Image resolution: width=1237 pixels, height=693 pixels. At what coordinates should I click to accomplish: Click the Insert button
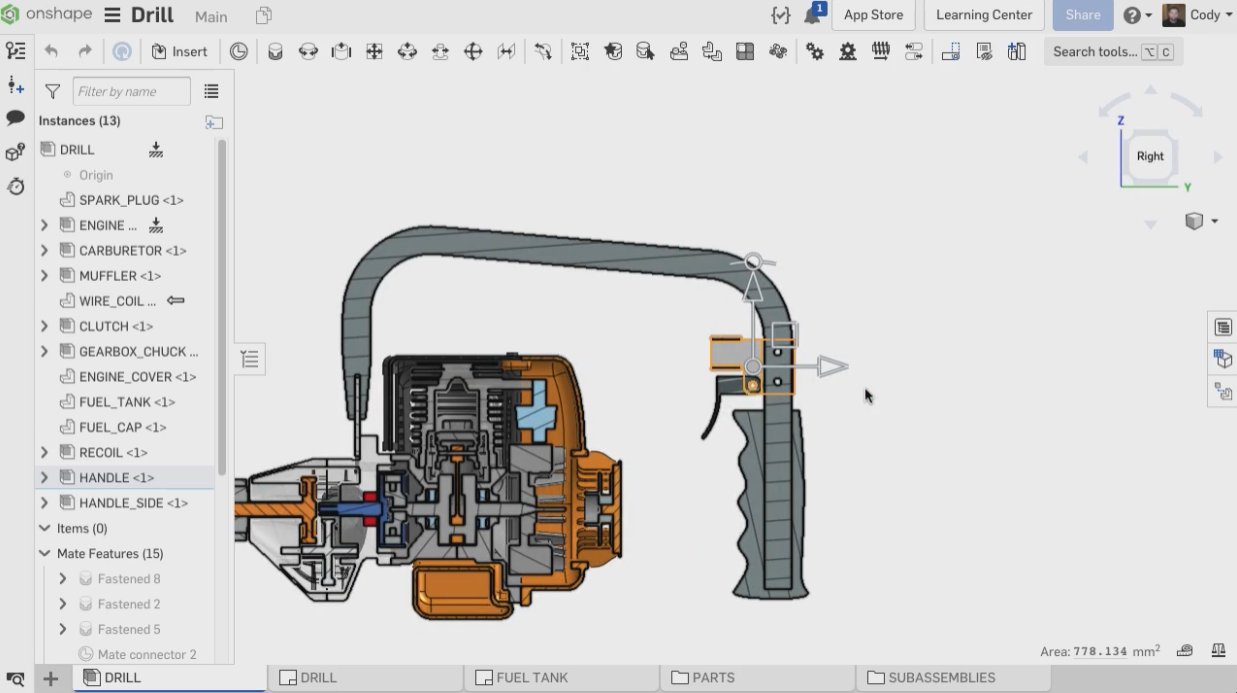point(180,52)
